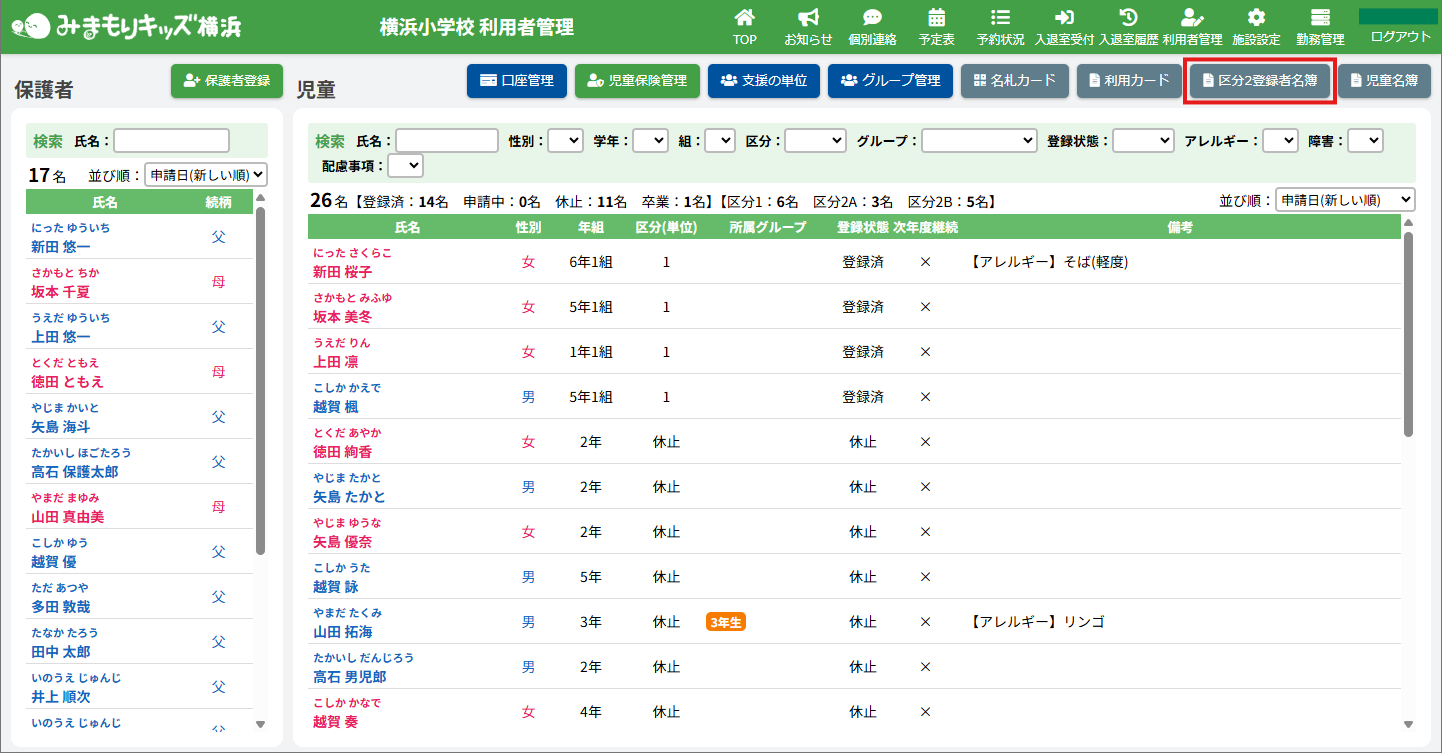
Task: Open 個別連絡 chat bubble icon
Action: point(872,18)
